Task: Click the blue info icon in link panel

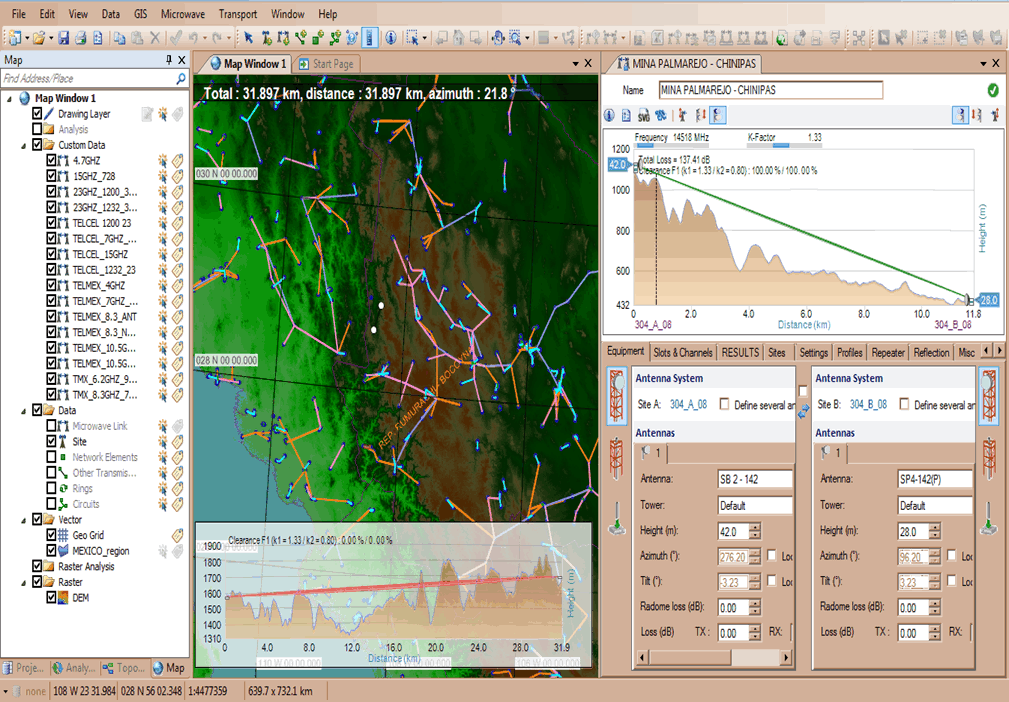Action: [609, 116]
